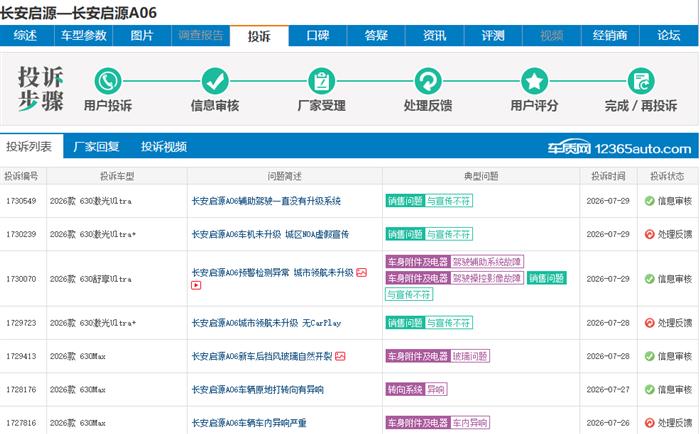Switch to the 投诉视频 sub-tab
The image size is (700, 434).
click(x=164, y=146)
